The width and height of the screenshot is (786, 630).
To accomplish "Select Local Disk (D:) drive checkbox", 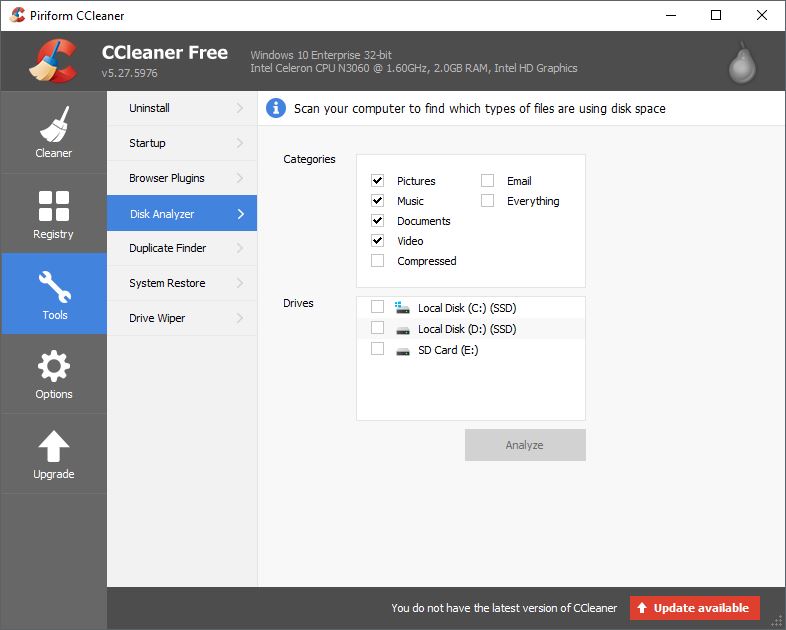I will click(x=377, y=327).
